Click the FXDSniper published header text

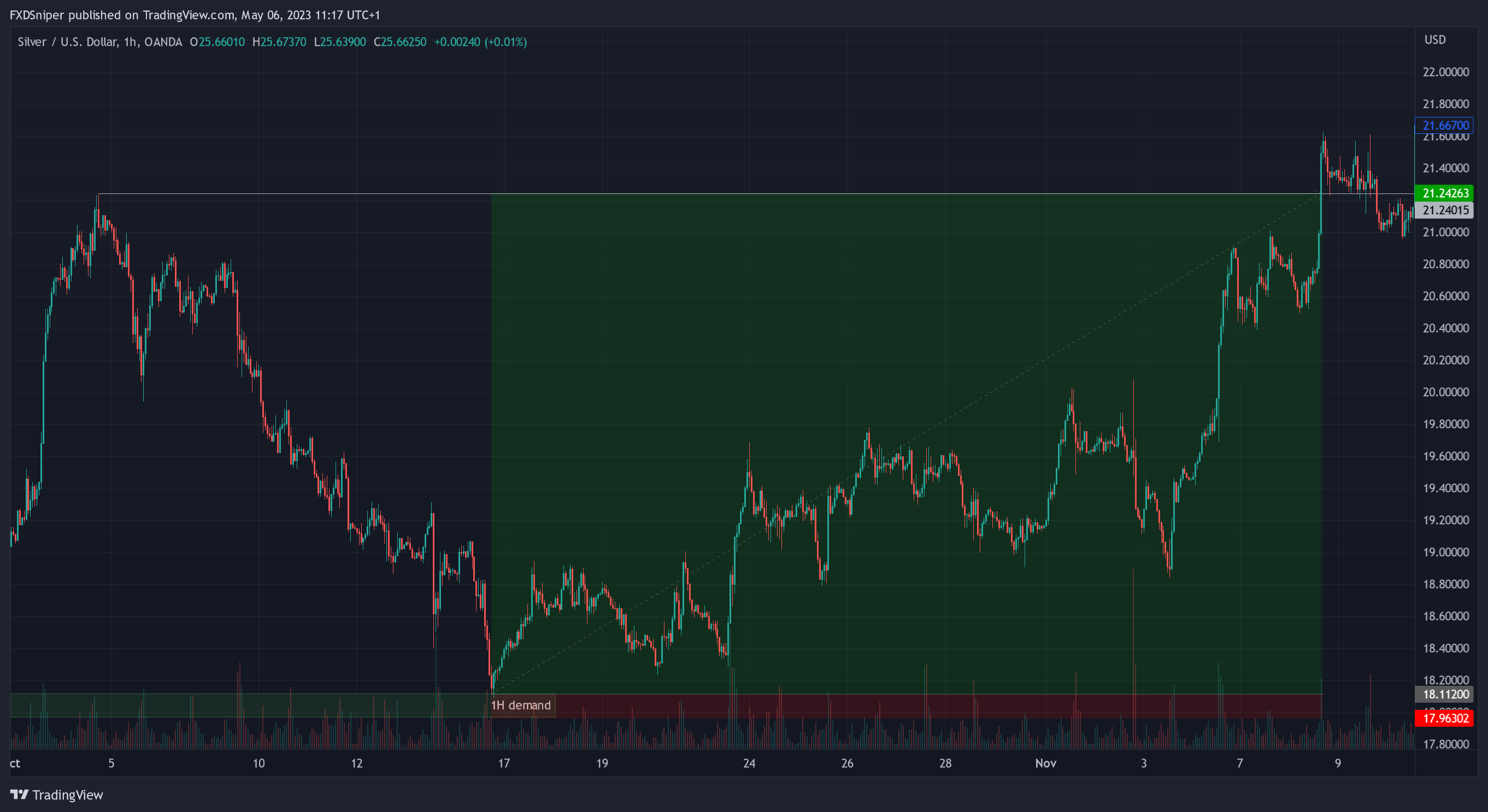[195, 15]
